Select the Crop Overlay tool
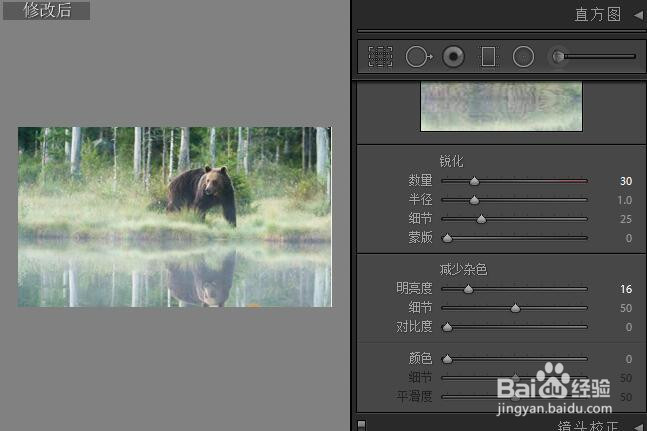The width and height of the screenshot is (647, 431). coord(380,57)
